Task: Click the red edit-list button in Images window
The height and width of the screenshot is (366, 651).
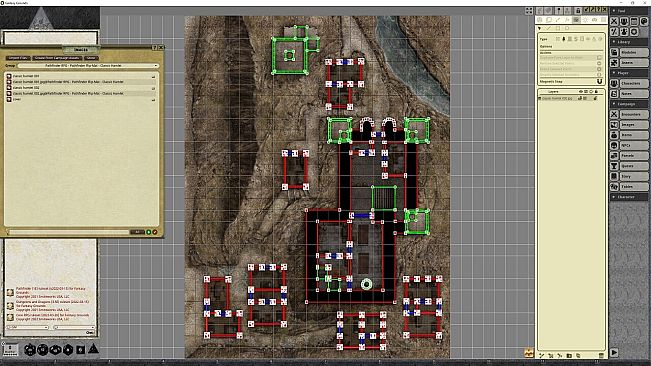Action: (155, 232)
